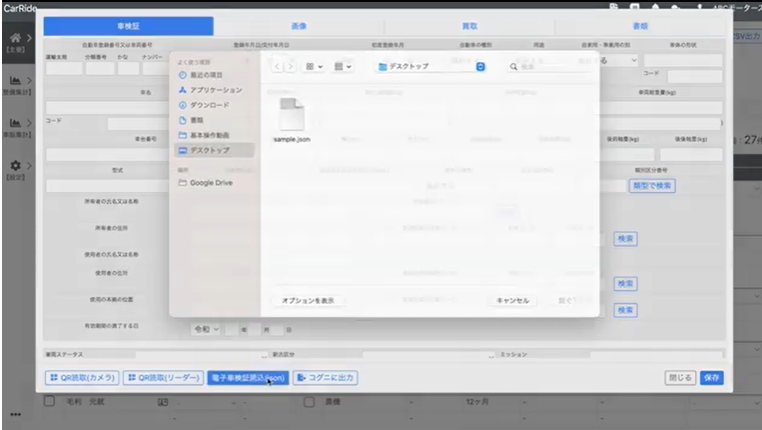Click the back arrow in file dialog

coord(277,66)
